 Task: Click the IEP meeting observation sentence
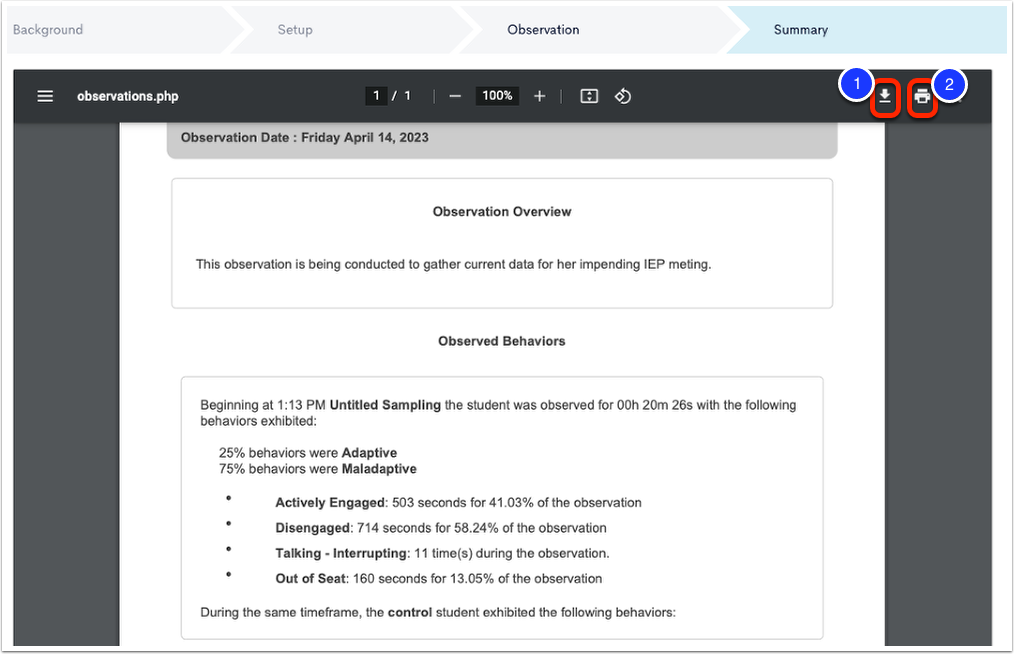tap(453, 265)
